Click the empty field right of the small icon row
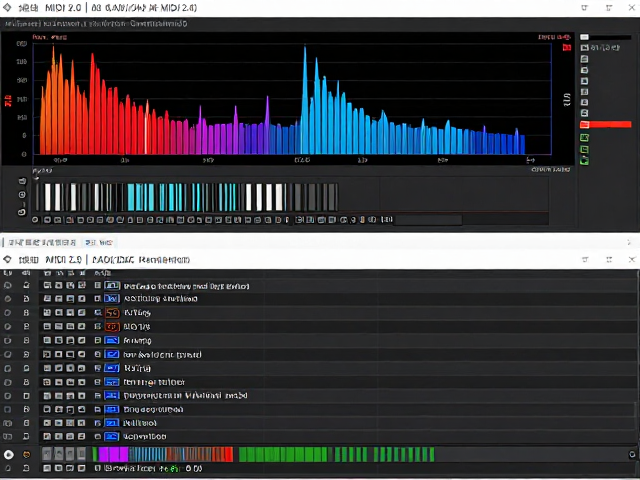Image resolution: width=640 pixels, height=480 pixels. [428, 220]
